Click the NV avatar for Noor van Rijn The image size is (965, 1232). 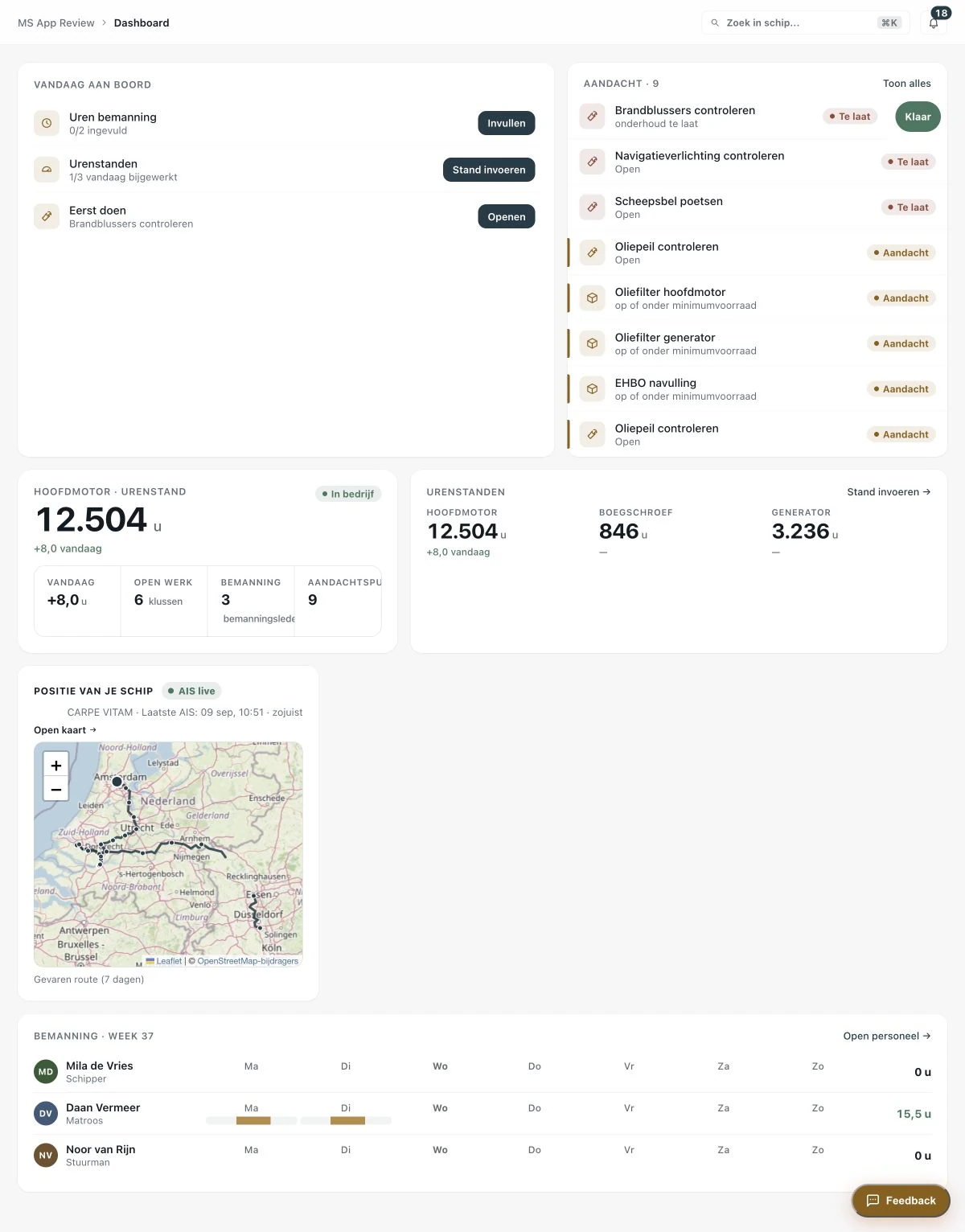[46, 1156]
